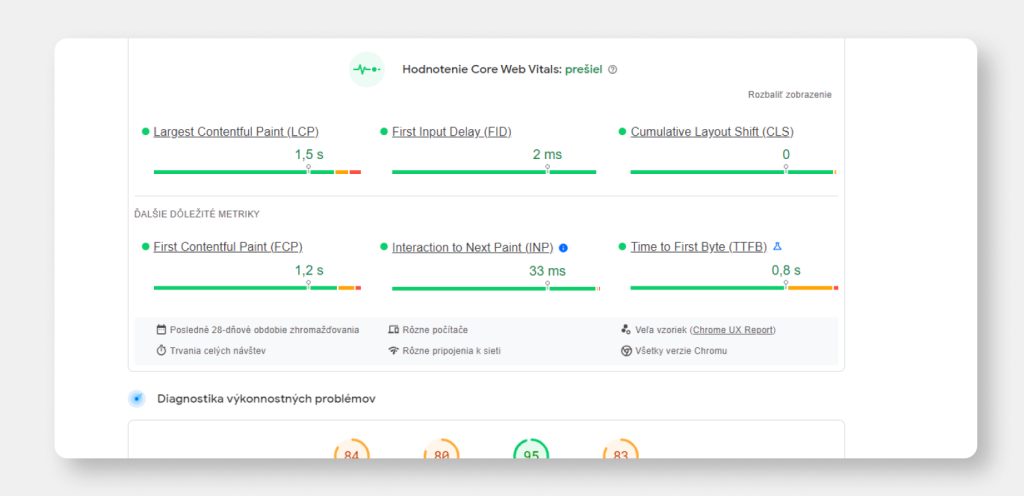Viewport: 1024px width, 496px height.
Task: Click the orange 84 score gauge
Action: tap(351, 451)
